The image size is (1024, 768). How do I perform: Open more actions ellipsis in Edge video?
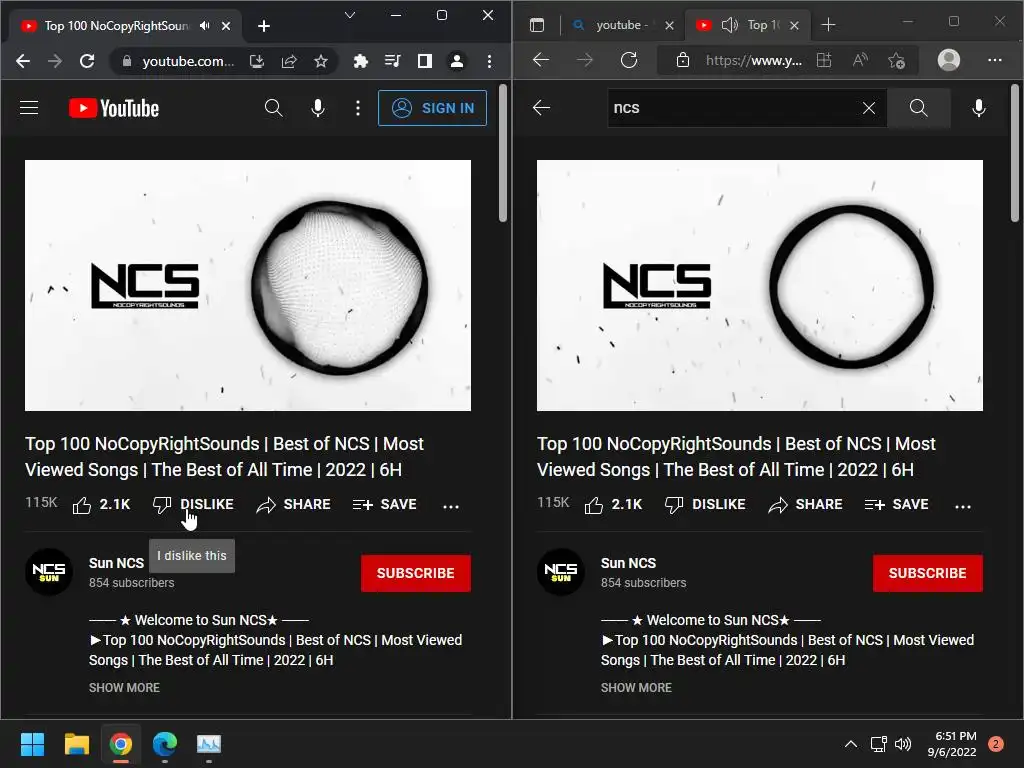click(x=963, y=505)
